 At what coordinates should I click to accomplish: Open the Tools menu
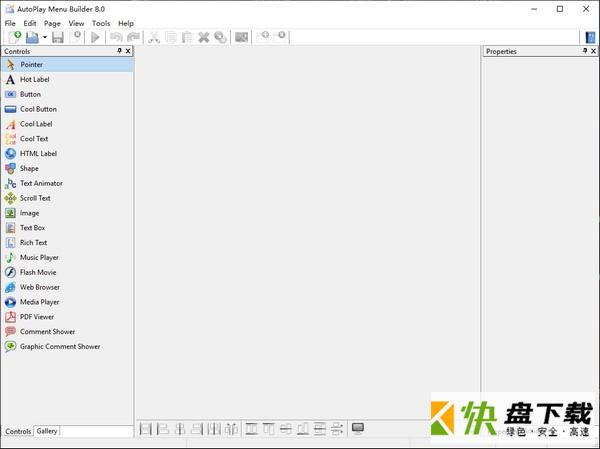click(101, 23)
